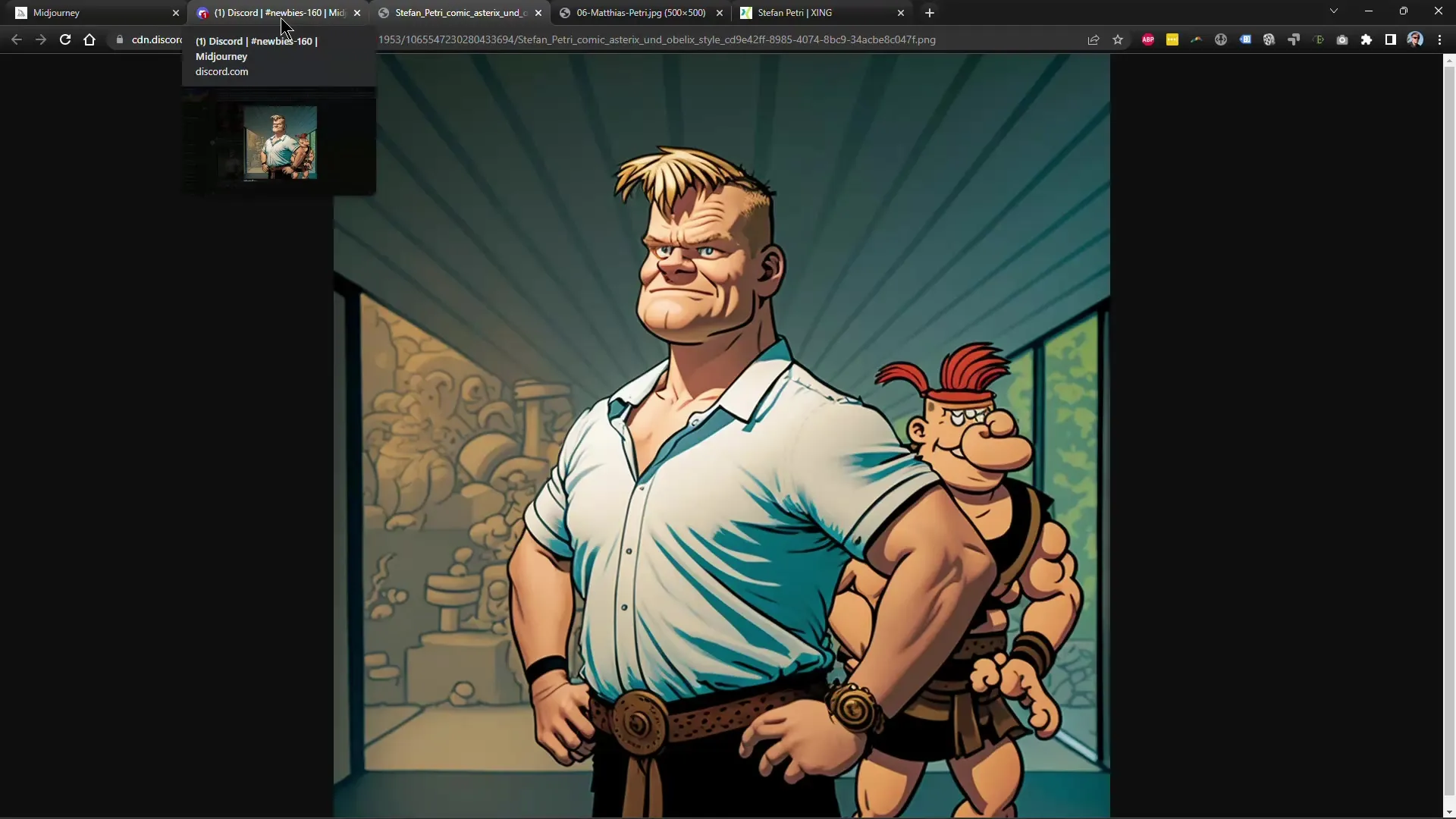The height and width of the screenshot is (819, 1456).
Task: Open the Chrome profile avatar menu
Action: (x=1415, y=39)
